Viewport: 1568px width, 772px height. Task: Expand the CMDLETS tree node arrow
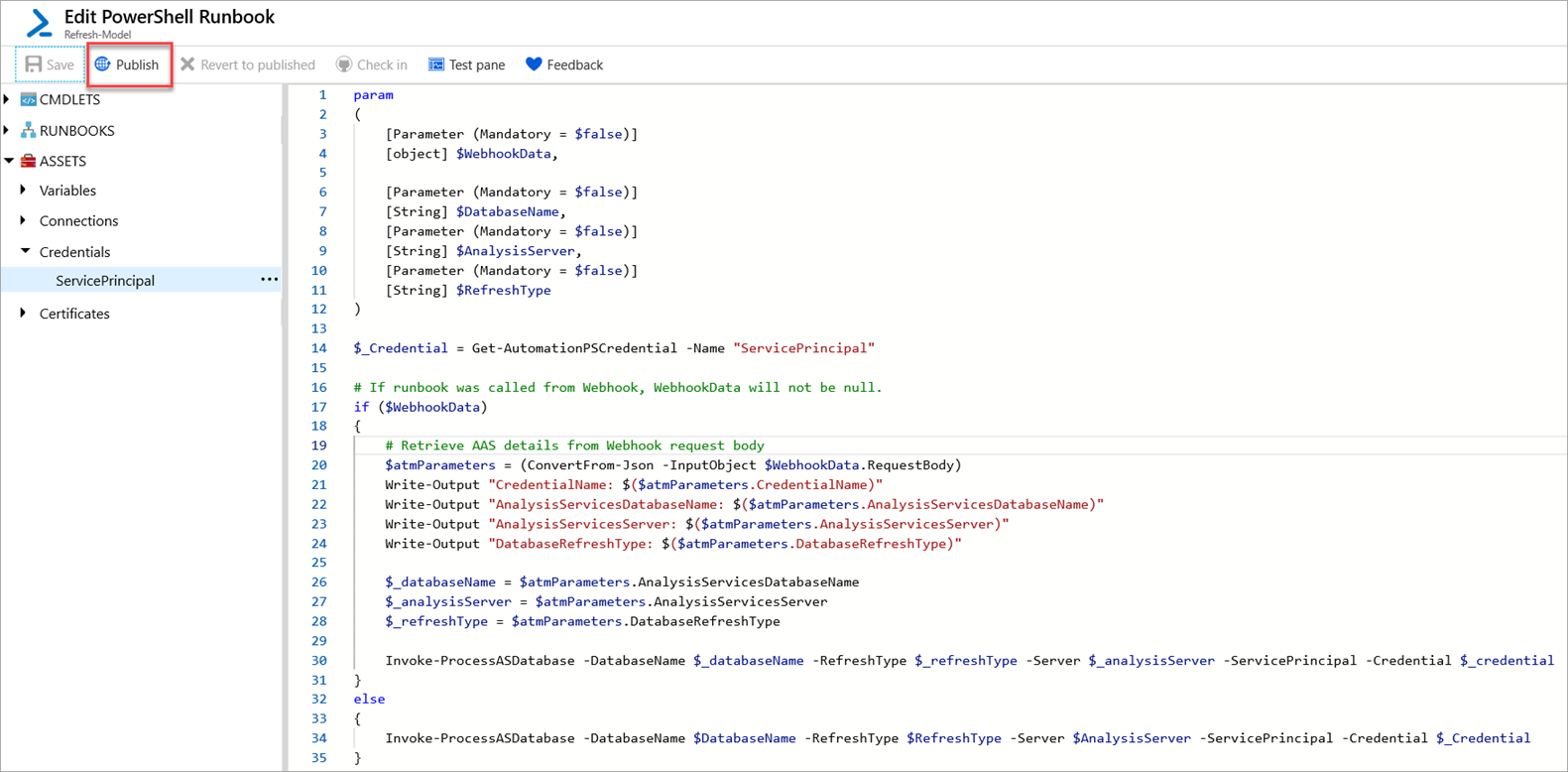point(8,99)
